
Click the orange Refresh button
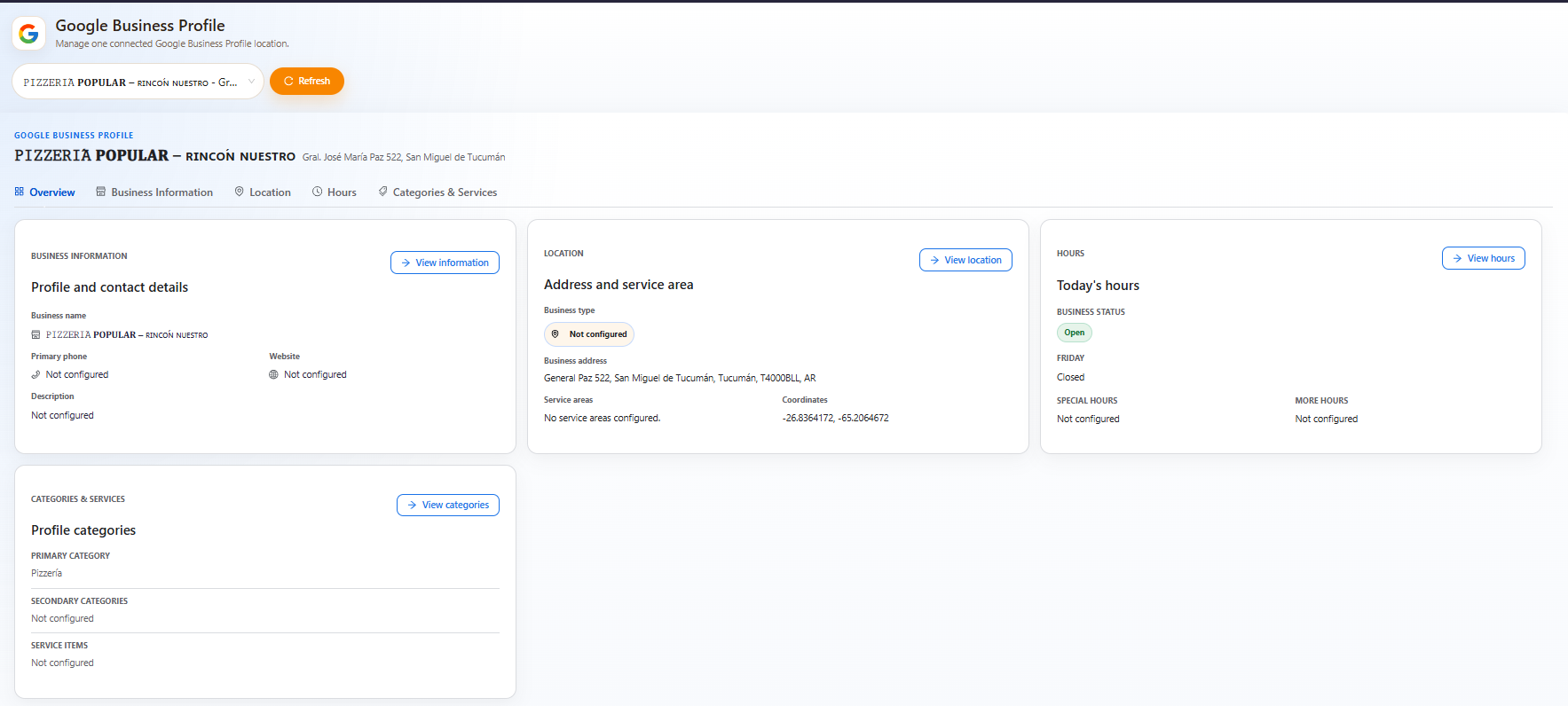point(307,82)
